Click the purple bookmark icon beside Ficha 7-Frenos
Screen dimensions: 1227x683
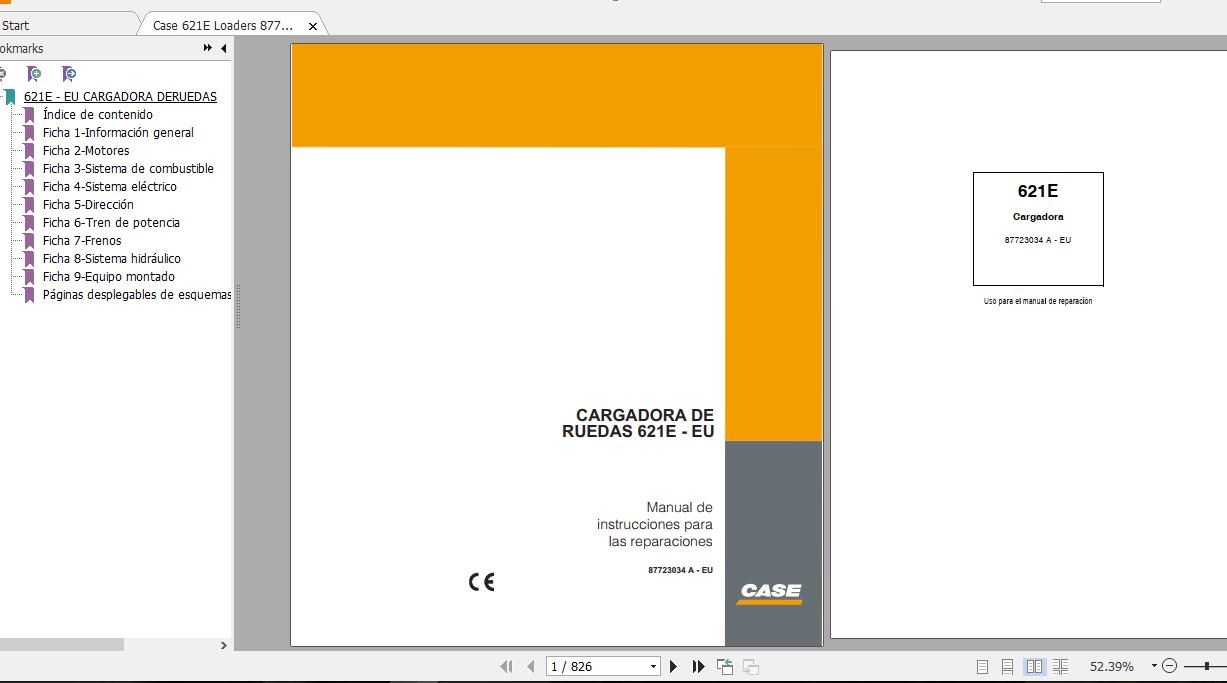(29, 241)
